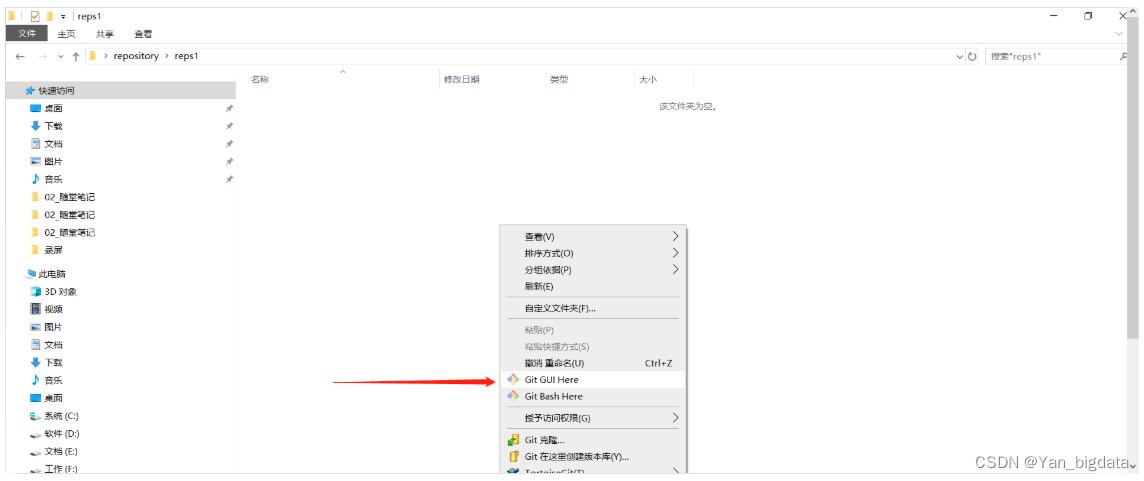Open the address bar history dropdown
The height and width of the screenshot is (481, 1144).
[959, 56]
